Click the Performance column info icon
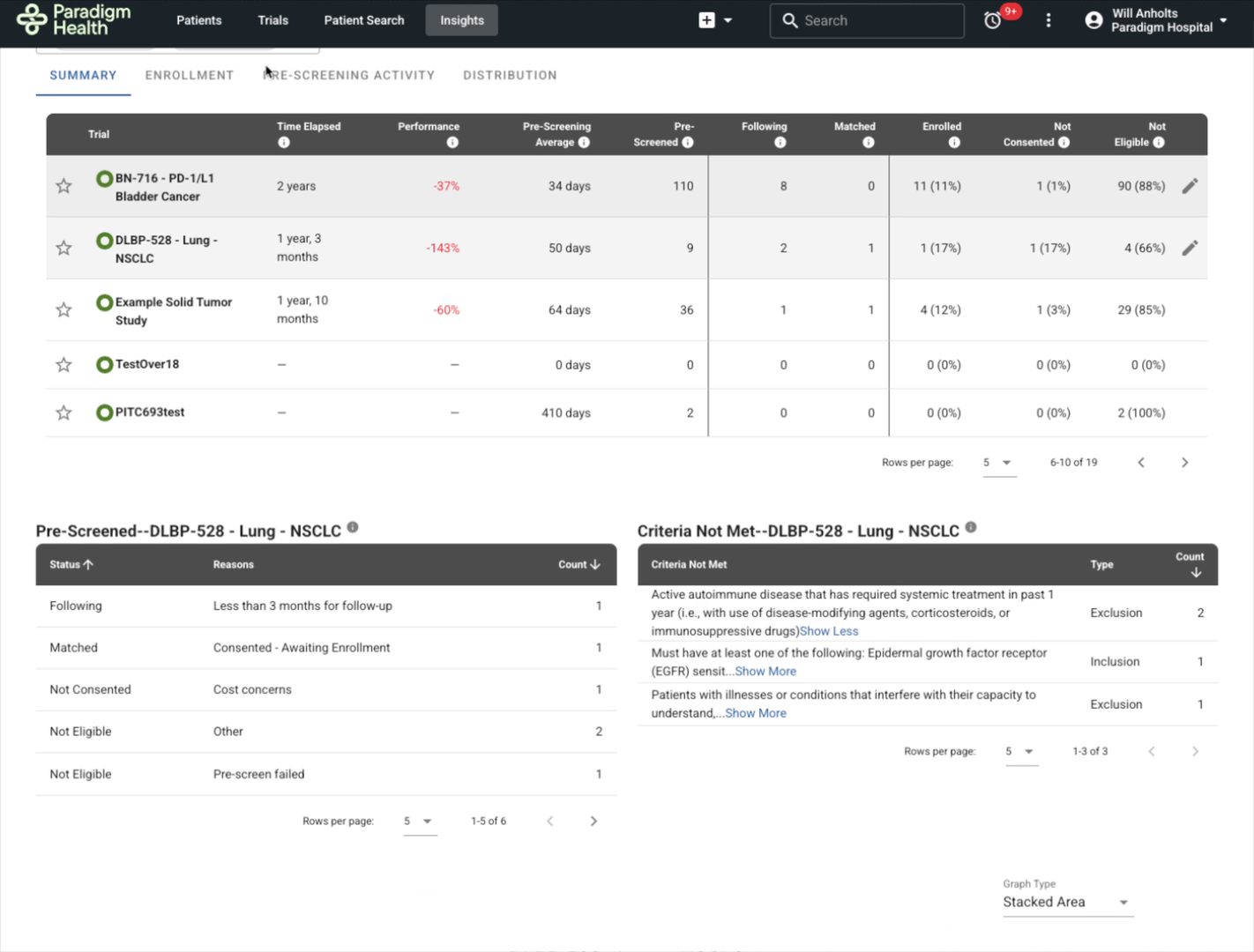This screenshot has width=1254, height=952. pos(452,142)
